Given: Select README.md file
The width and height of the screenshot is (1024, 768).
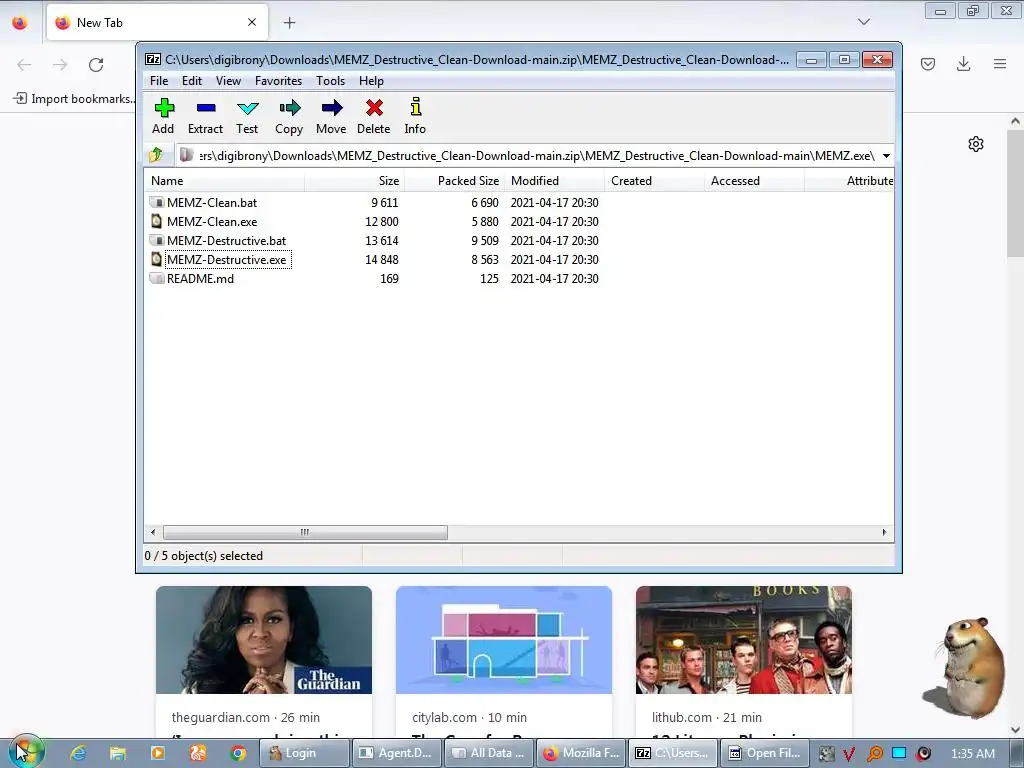Looking at the screenshot, I should tap(200, 278).
